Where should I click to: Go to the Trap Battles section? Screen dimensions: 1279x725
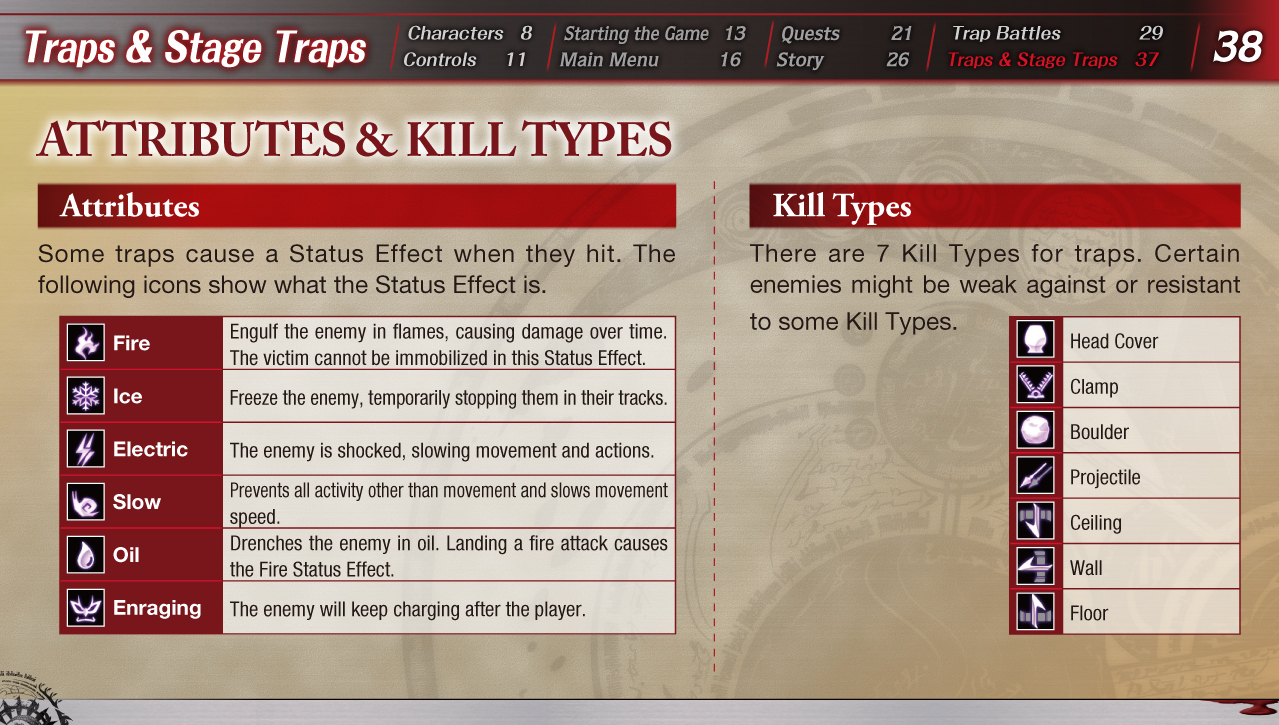pos(1057,33)
